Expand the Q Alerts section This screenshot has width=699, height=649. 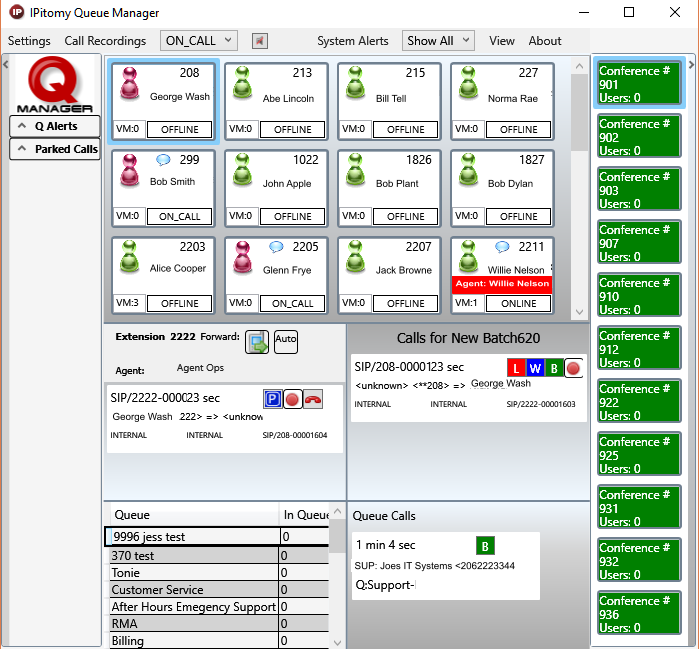point(55,126)
